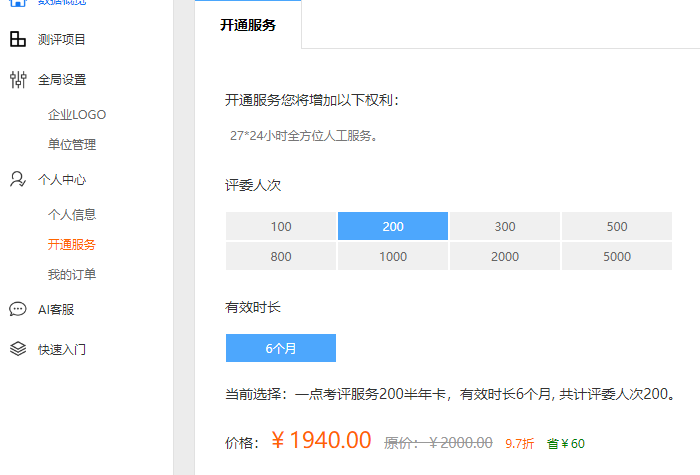
Task: Collapse the 全局设置 menu section
Action: tap(62, 80)
